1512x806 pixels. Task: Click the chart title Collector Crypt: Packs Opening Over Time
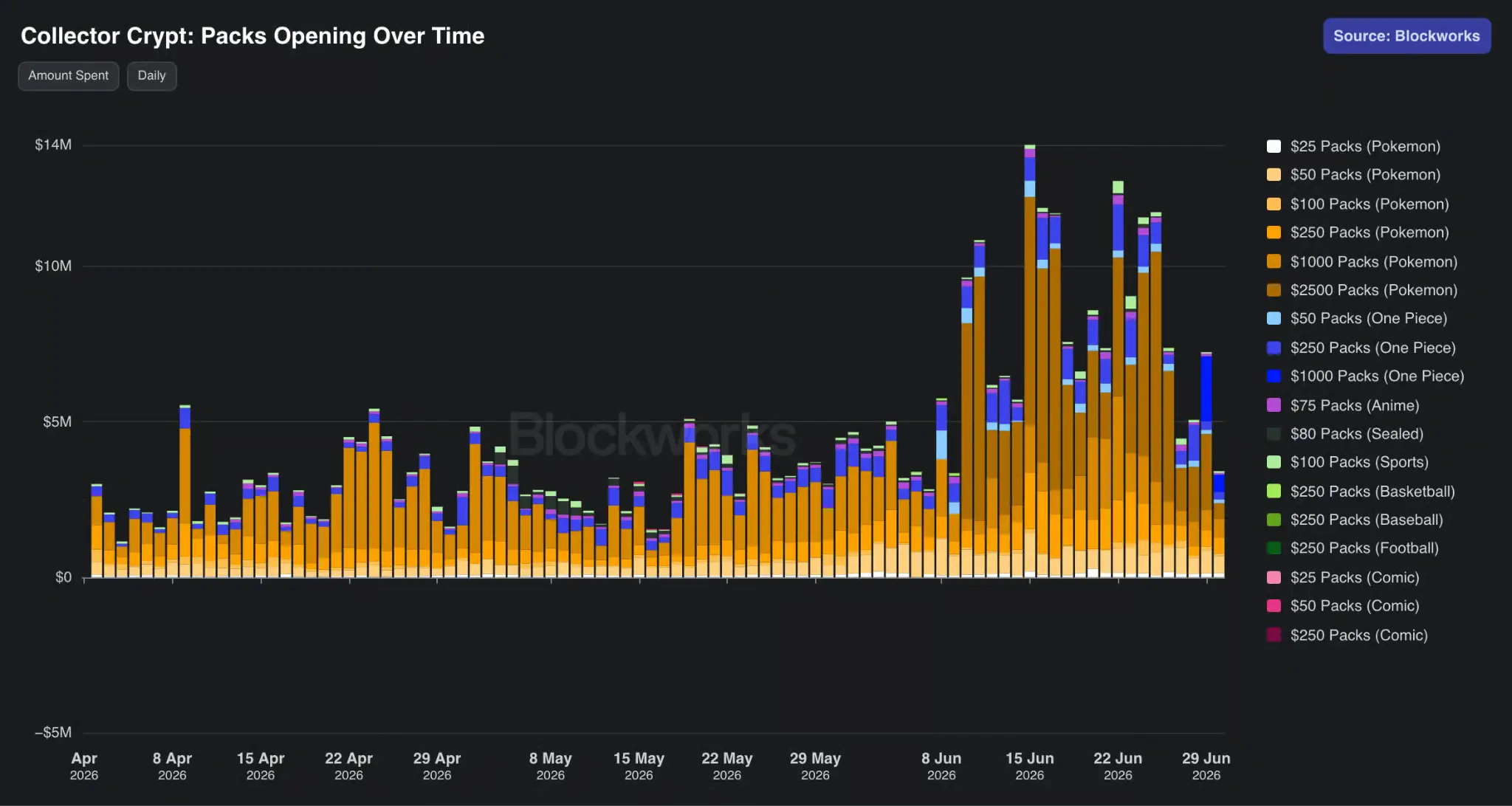tap(252, 36)
